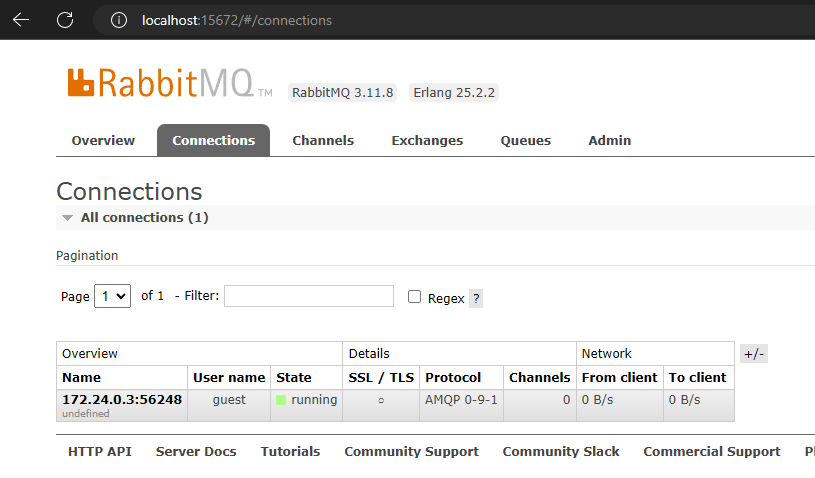Open the Server Docs footer link
The width and height of the screenshot is (815, 478).
(x=196, y=452)
